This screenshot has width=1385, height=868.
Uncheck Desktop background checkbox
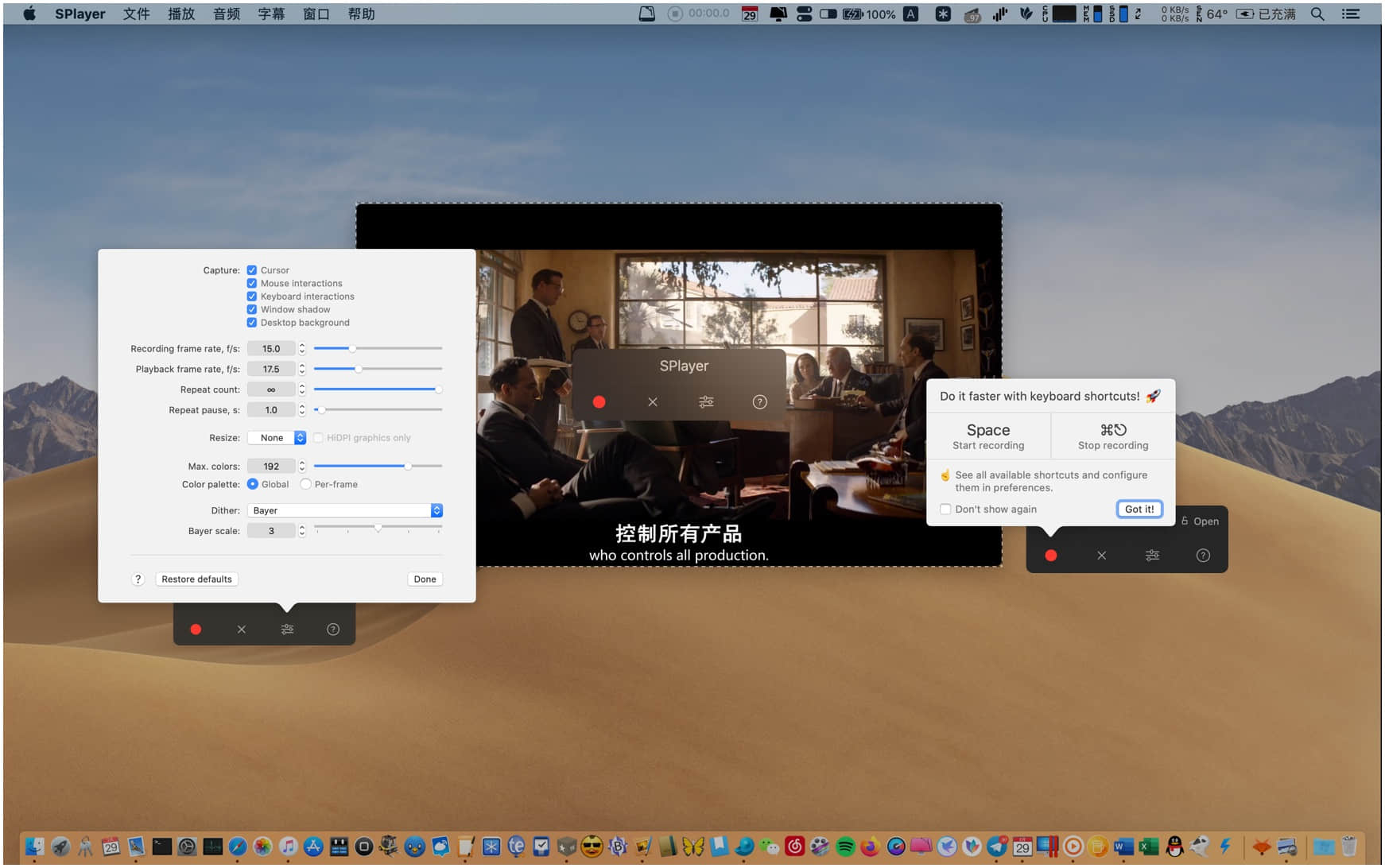(252, 323)
